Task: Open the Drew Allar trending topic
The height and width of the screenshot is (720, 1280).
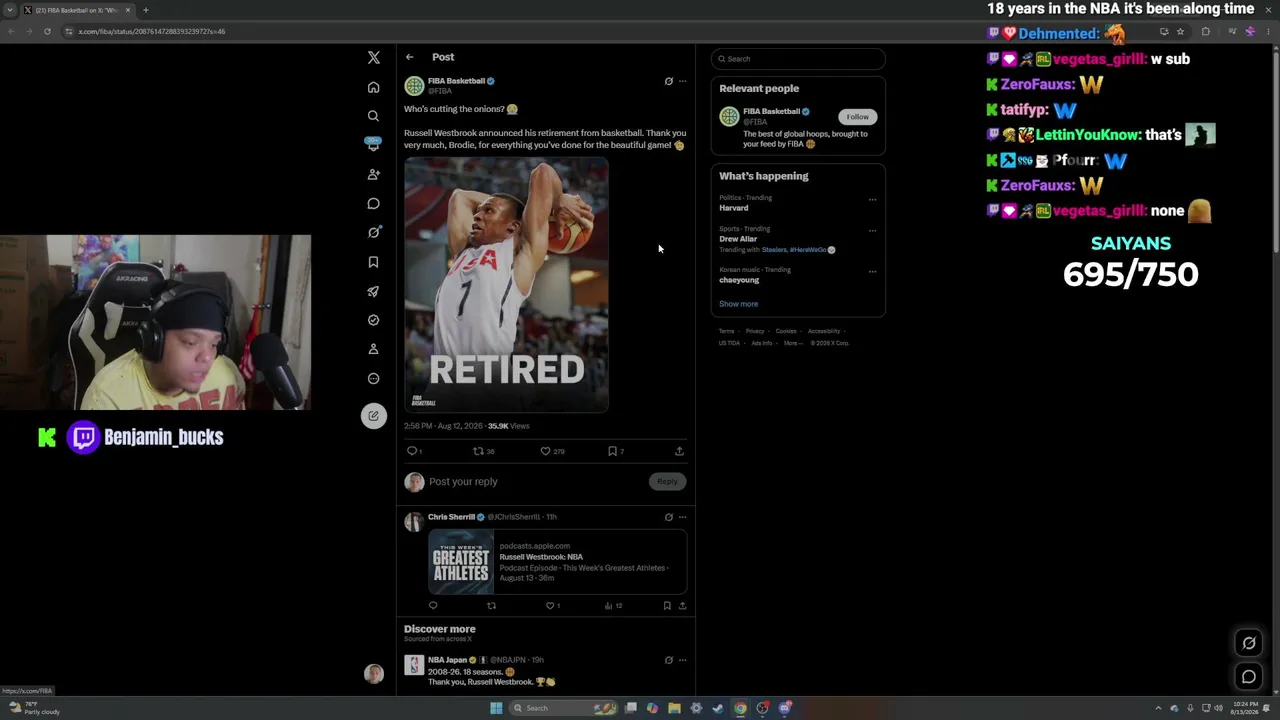Action: coord(738,239)
